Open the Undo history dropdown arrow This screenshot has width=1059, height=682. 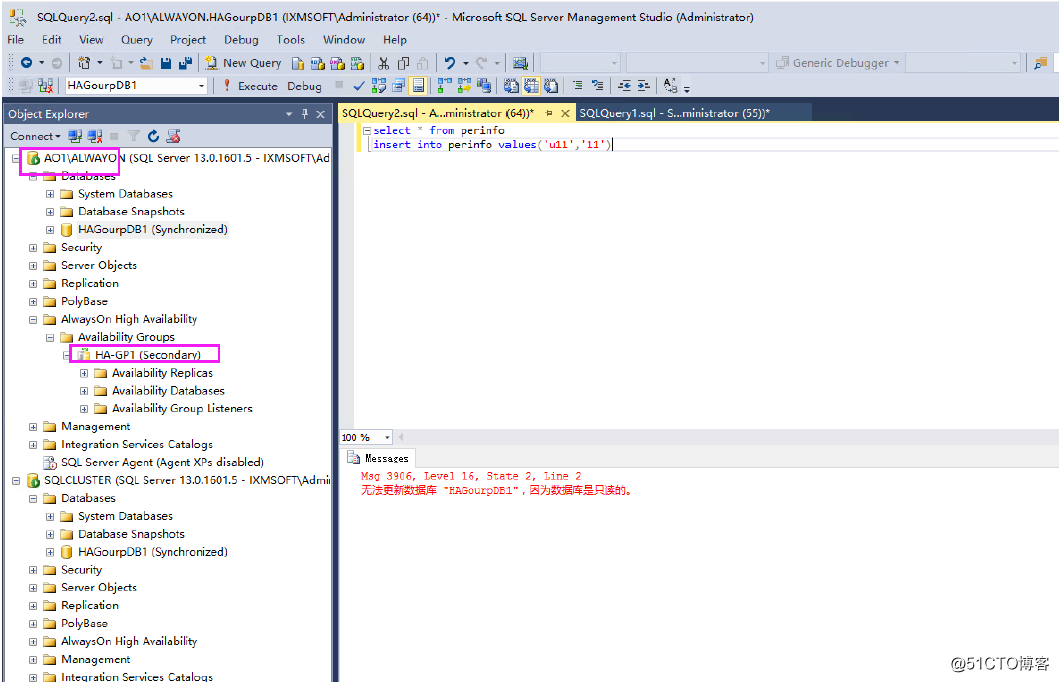pyautogui.click(x=465, y=63)
